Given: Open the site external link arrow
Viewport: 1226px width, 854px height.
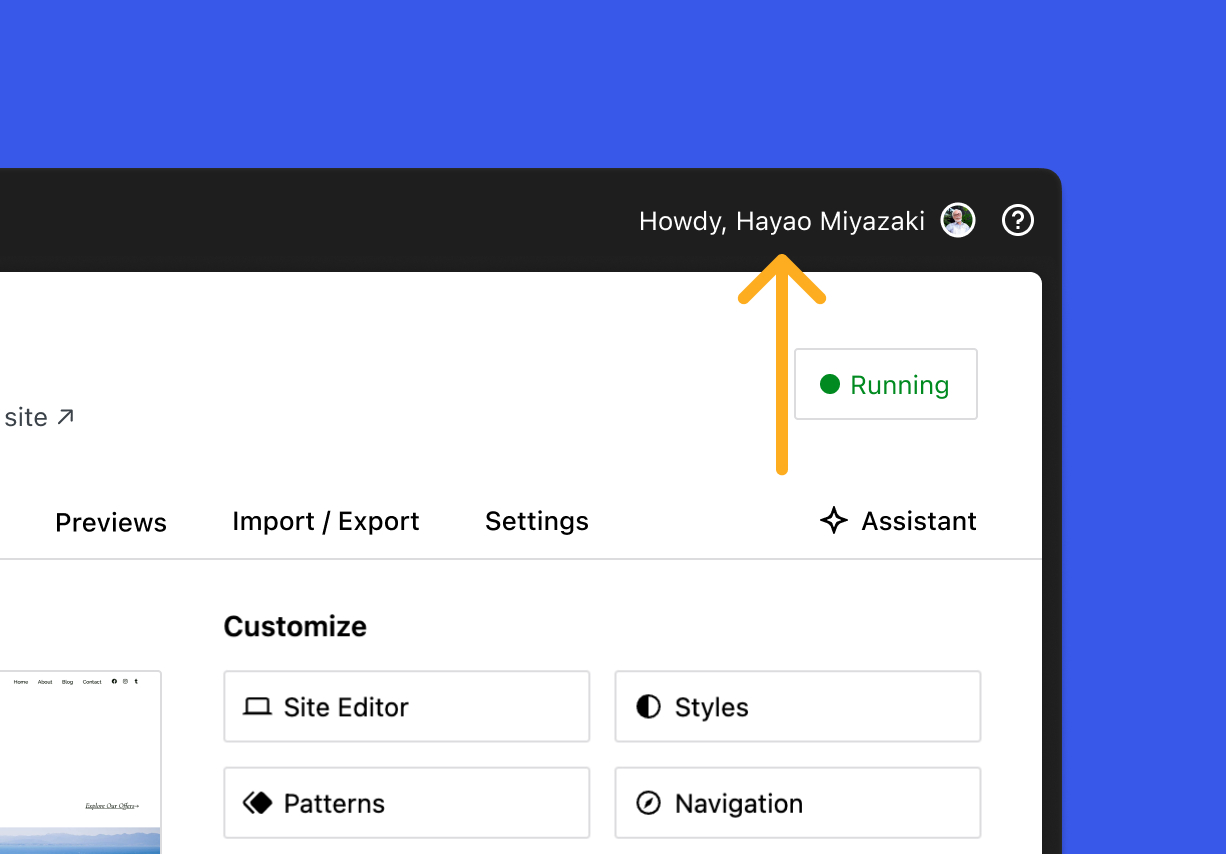Looking at the screenshot, I should pyautogui.click(x=64, y=417).
